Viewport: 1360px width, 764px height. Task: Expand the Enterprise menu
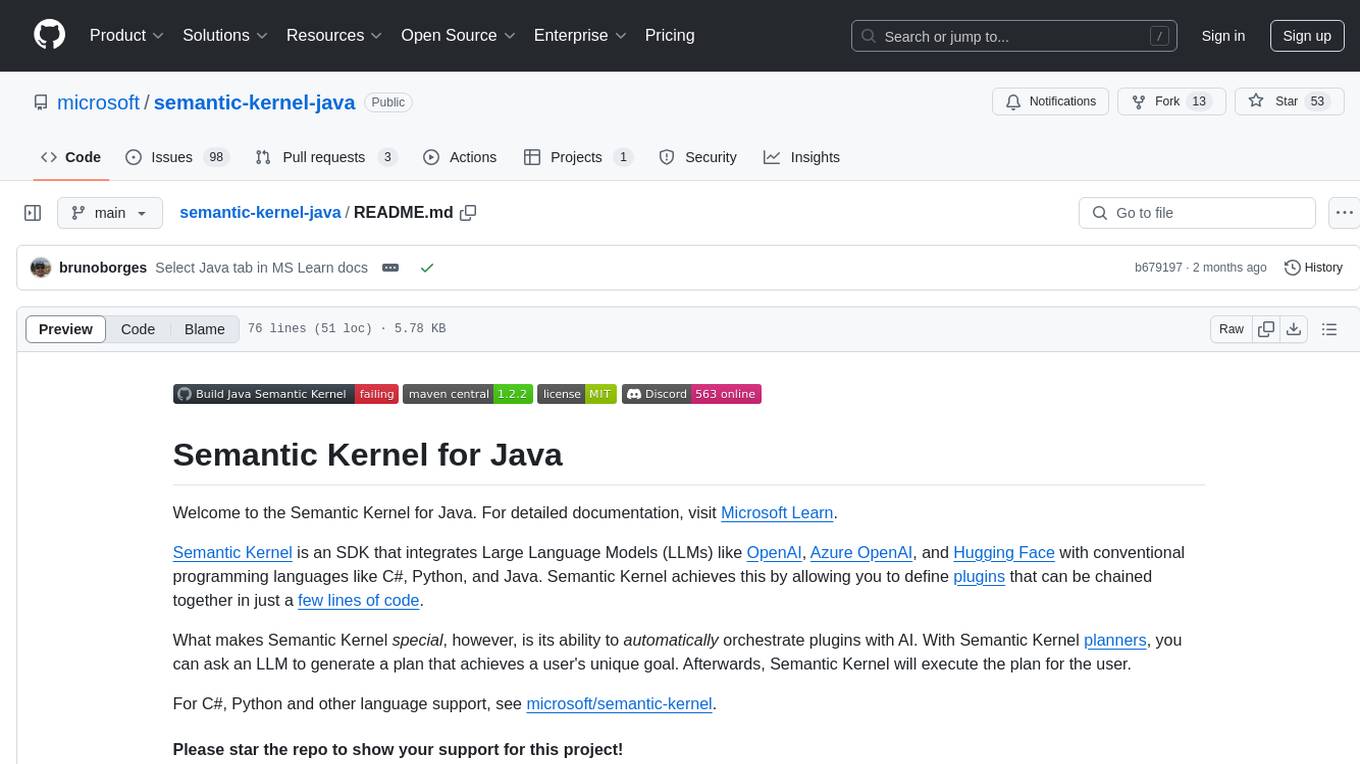580,35
